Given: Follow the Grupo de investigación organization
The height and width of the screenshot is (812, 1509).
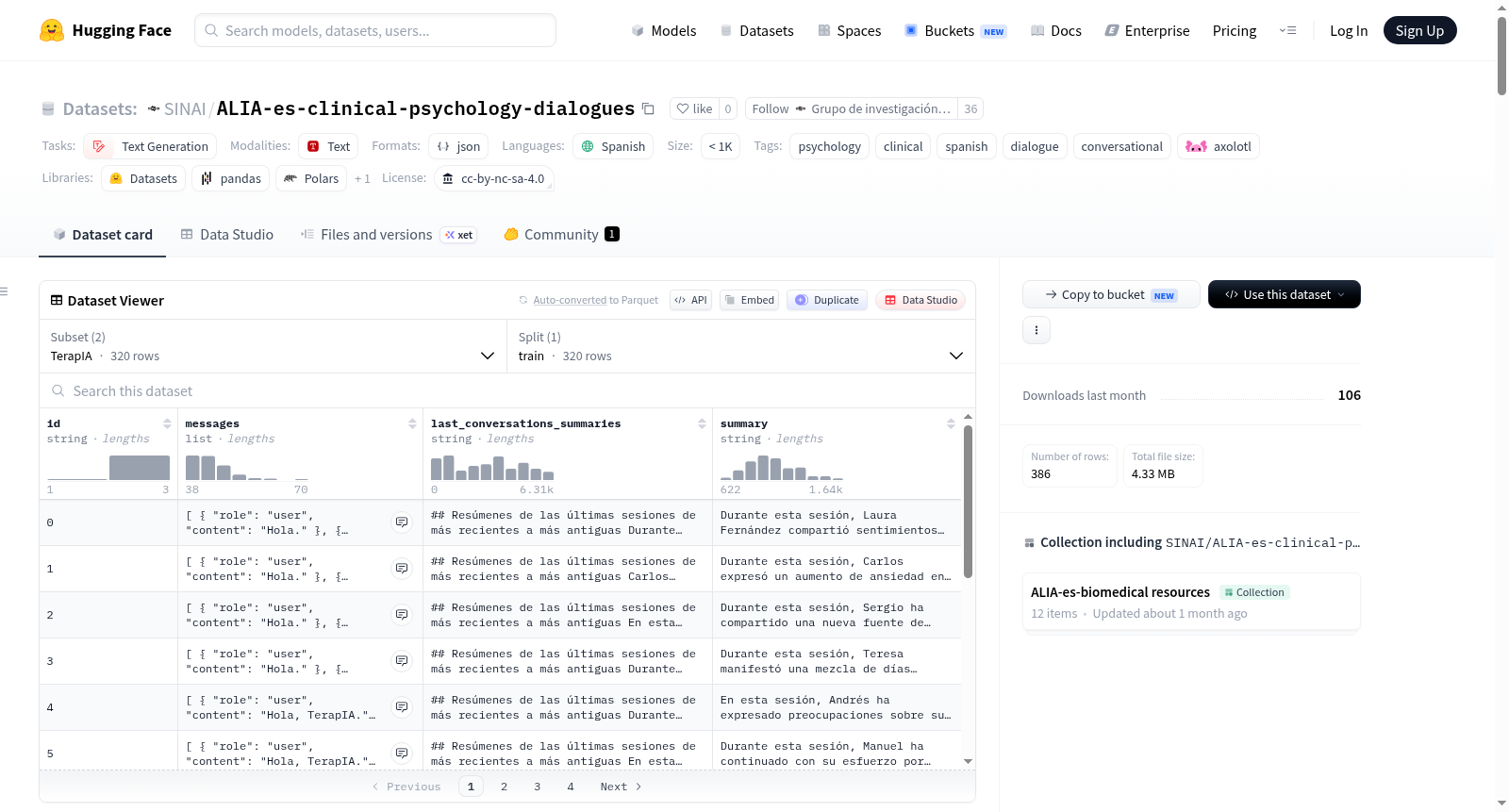Looking at the screenshot, I should pyautogui.click(x=851, y=108).
